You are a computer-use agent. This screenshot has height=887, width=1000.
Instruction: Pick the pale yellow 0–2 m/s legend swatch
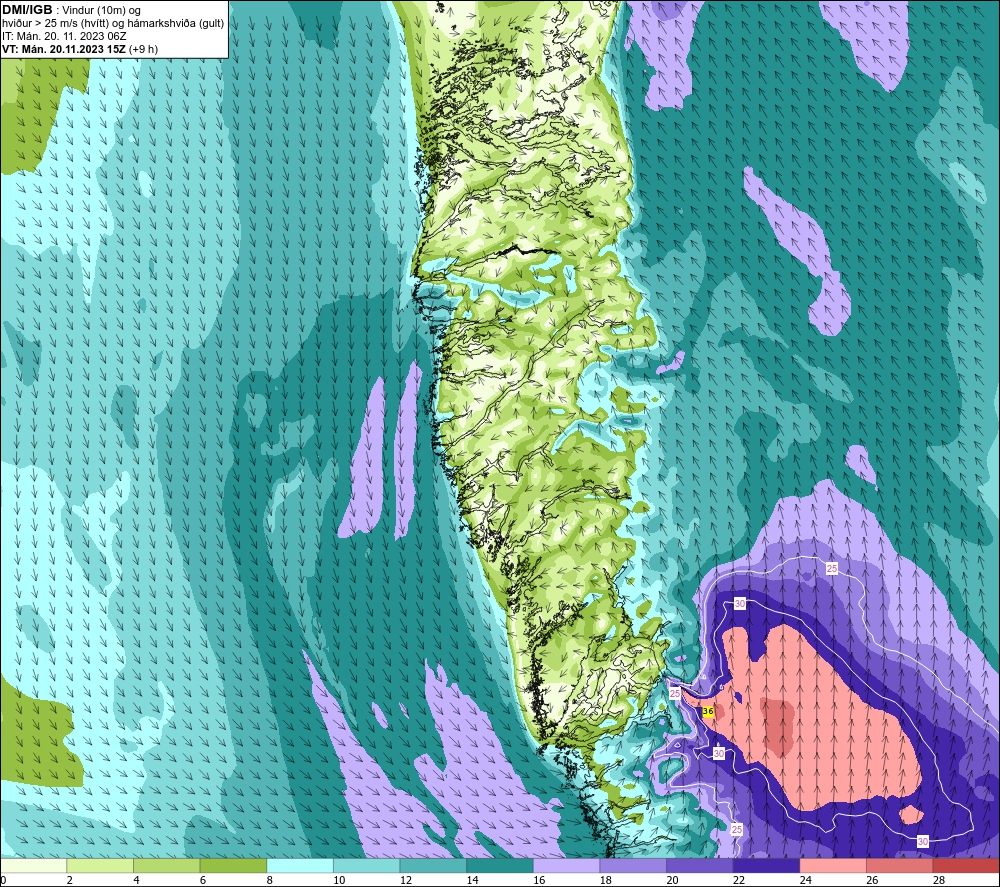(x=33, y=865)
